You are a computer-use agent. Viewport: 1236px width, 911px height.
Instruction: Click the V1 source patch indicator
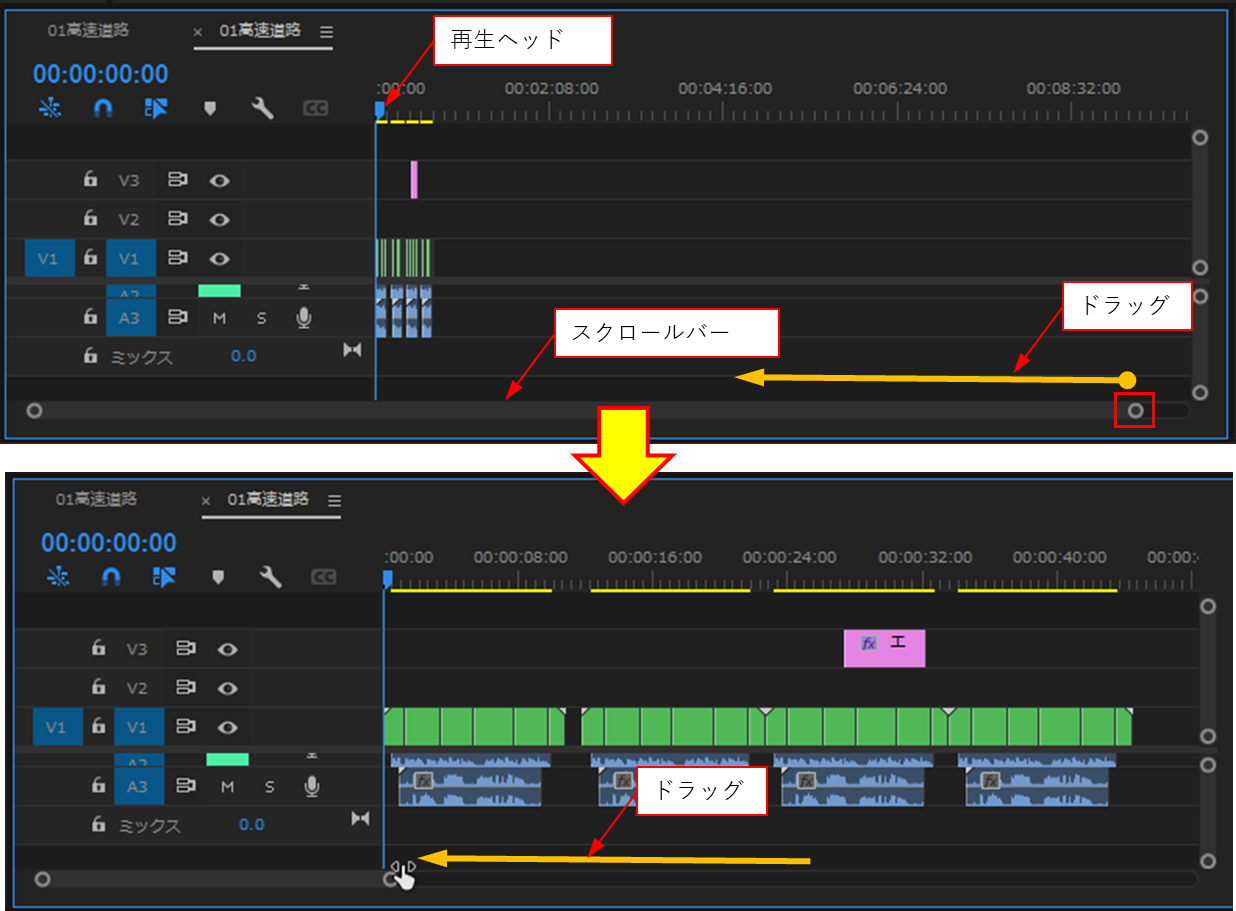click(x=48, y=258)
